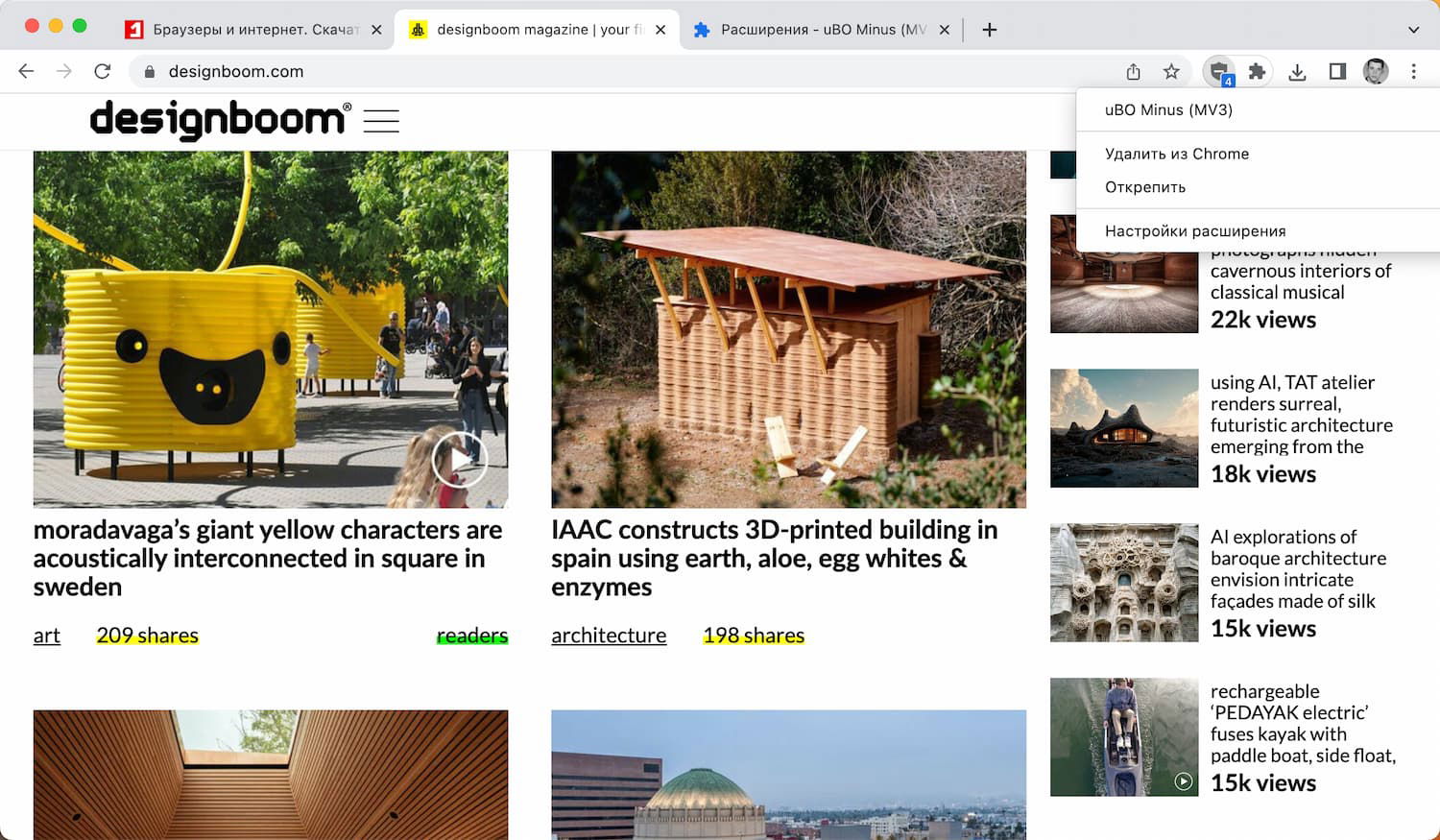1440x840 pixels.
Task: Open the green dome cityscape article image
Action: tap(789, 775)
